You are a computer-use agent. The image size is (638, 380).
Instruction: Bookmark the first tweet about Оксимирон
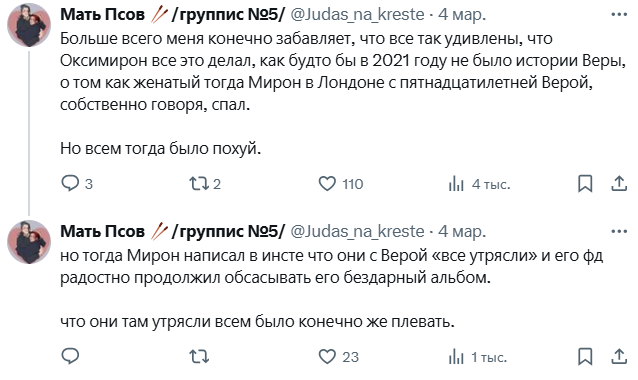[585, 183]
